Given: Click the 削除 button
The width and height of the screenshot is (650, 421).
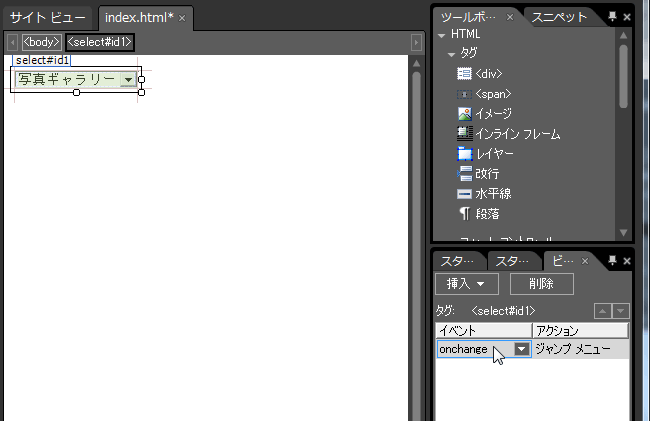Looking at the screenshot, I should point(542,284).
